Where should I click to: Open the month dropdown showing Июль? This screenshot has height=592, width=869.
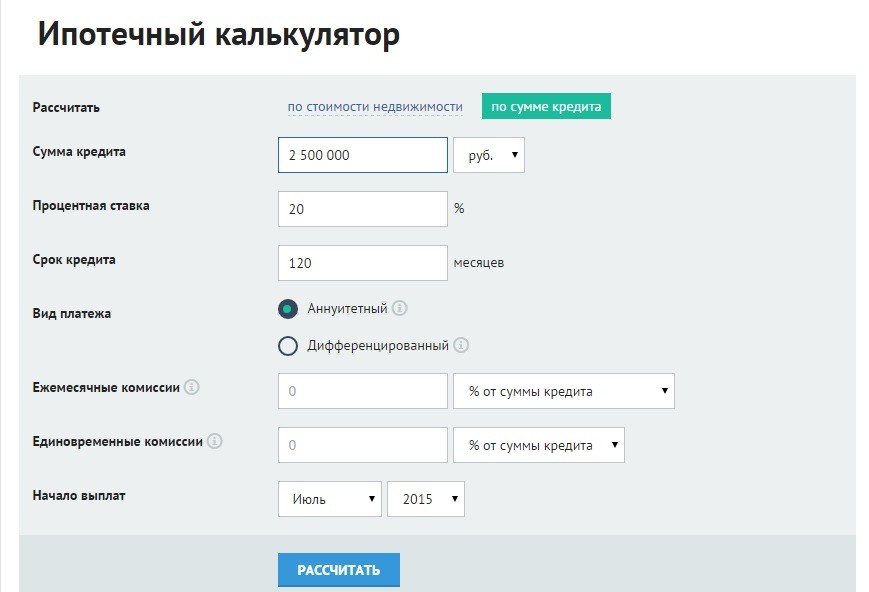tap(330, 498)
